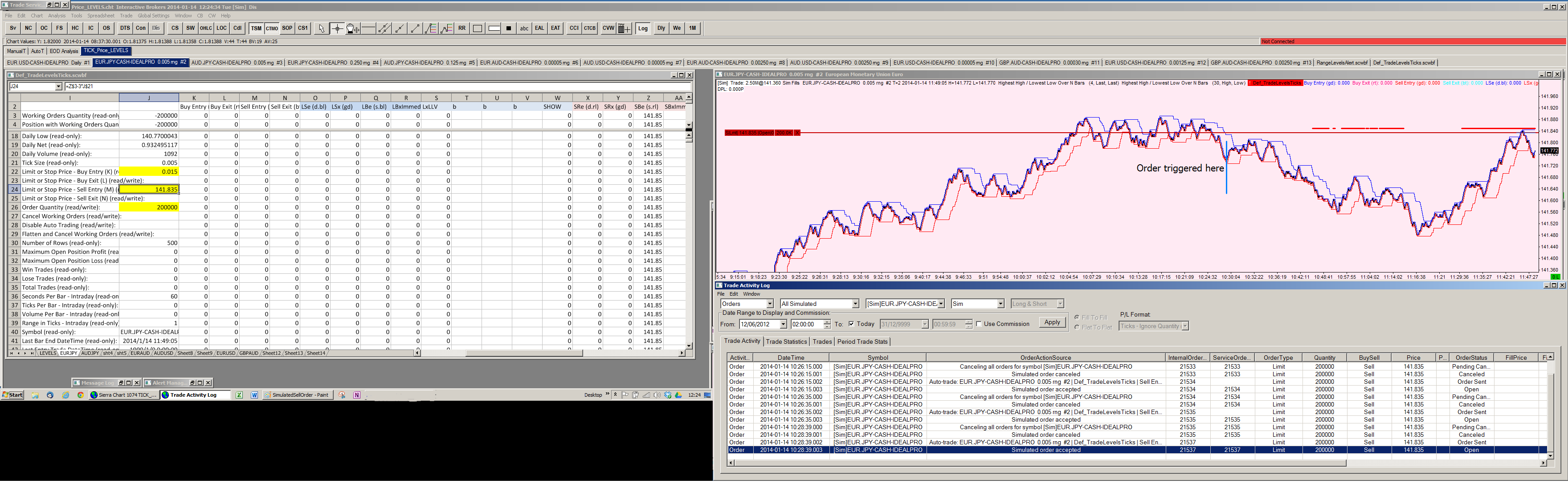The image size is (1568, 496).
Task: Click the Sv save toolbar button
Action: click(x=13, y=28)
